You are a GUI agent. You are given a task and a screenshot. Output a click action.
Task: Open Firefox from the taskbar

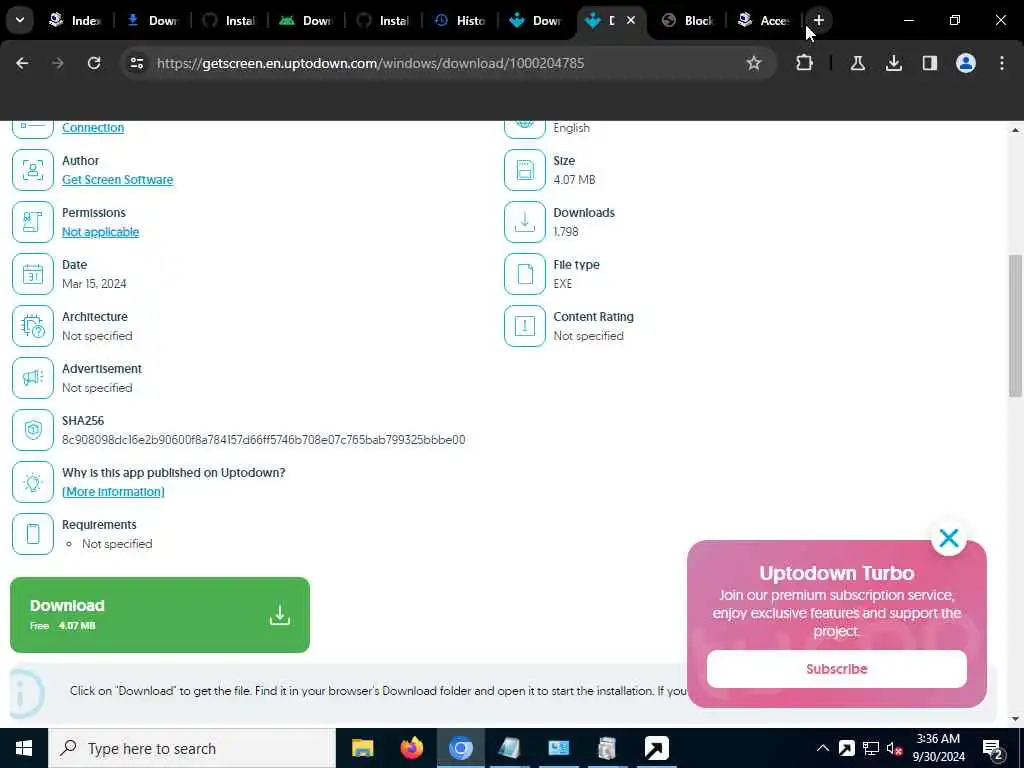coord(411,748)
